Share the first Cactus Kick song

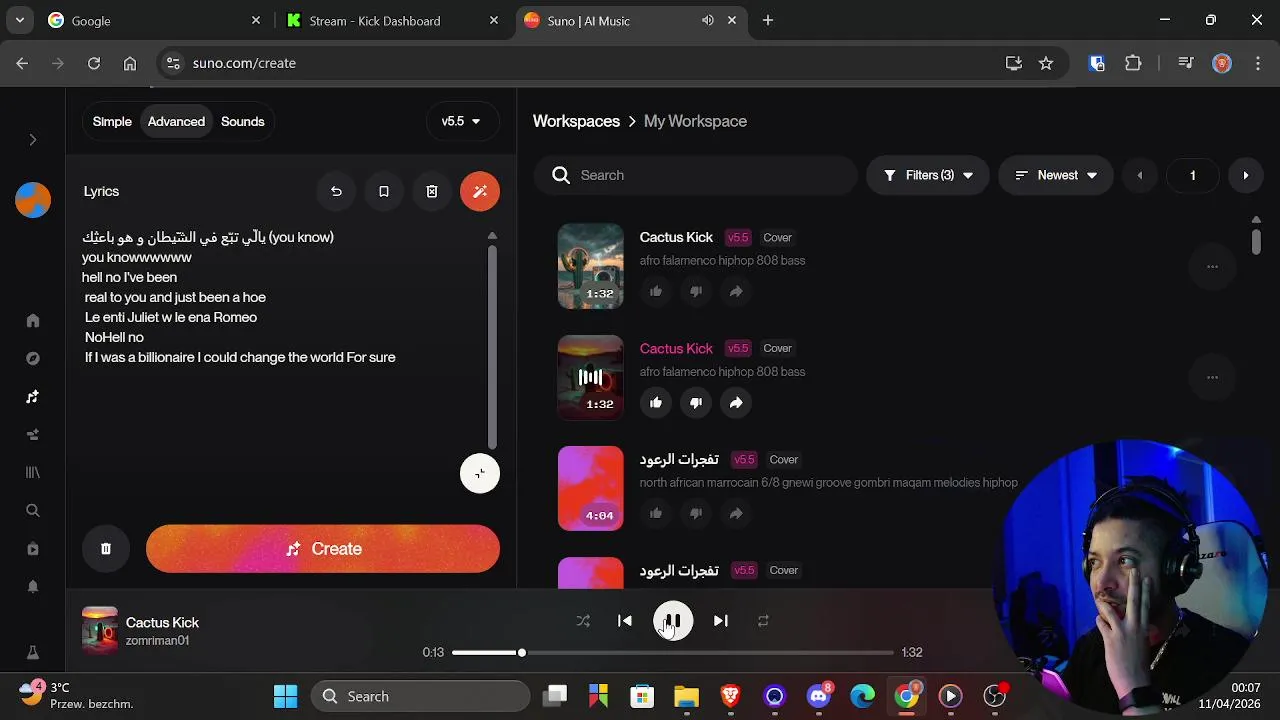736,291
